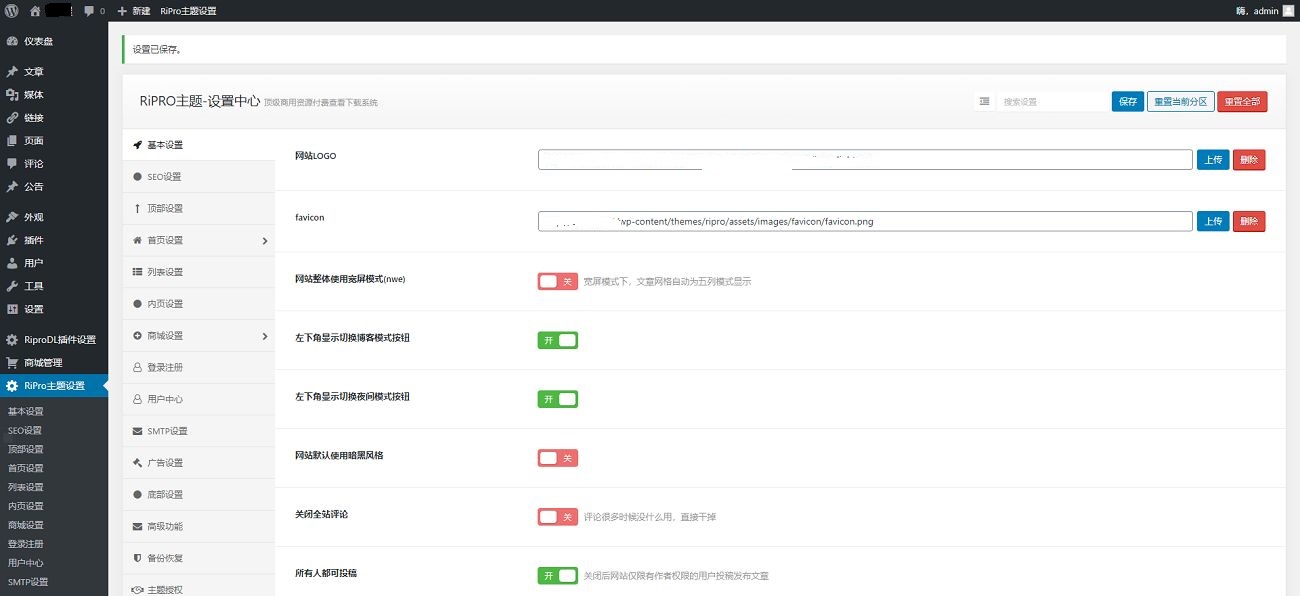Click 删除 in the favicon row

tap(1249, 221)
